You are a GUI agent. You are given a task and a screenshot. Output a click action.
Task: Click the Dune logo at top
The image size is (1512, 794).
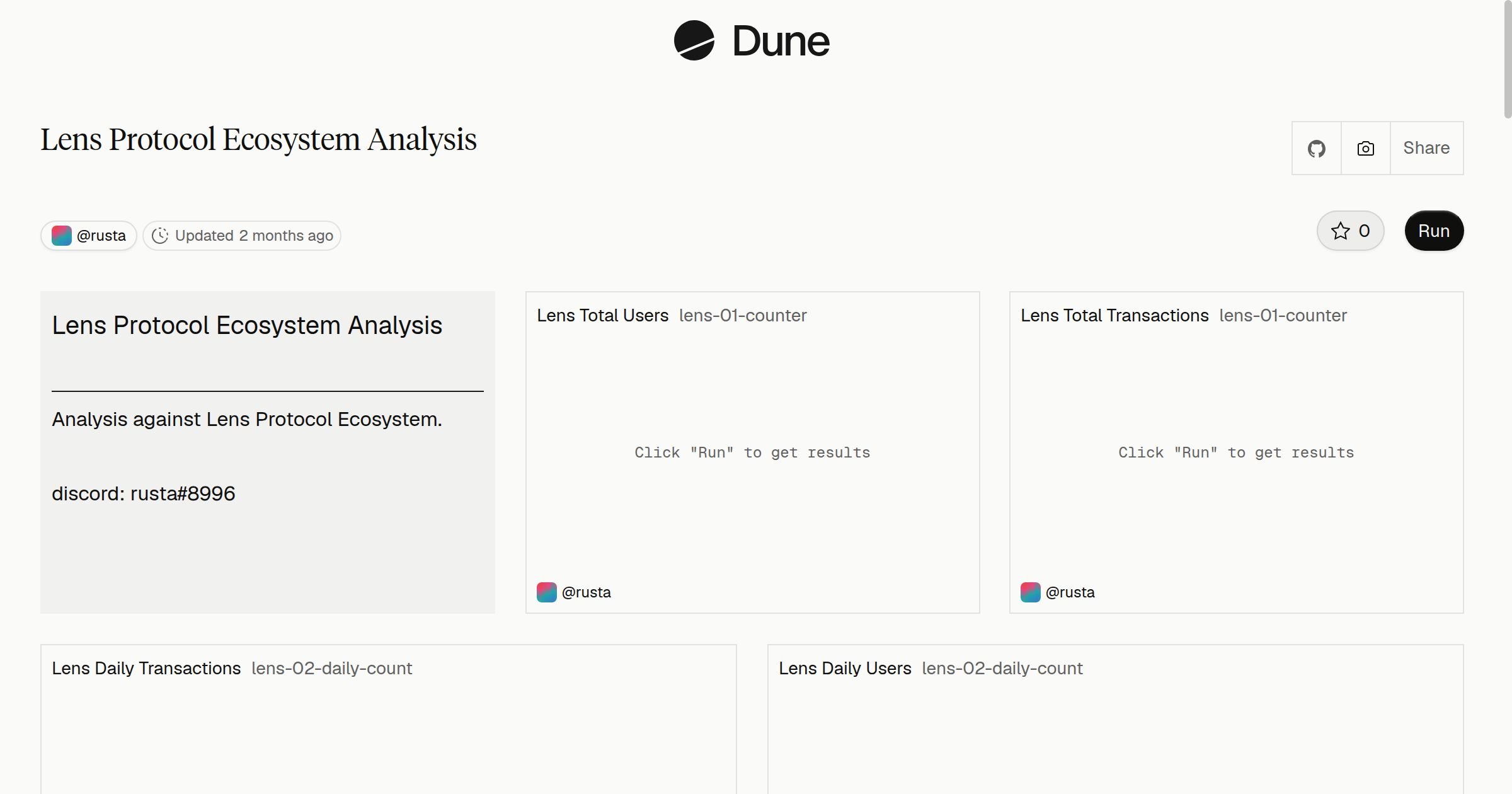coord(752,41)
